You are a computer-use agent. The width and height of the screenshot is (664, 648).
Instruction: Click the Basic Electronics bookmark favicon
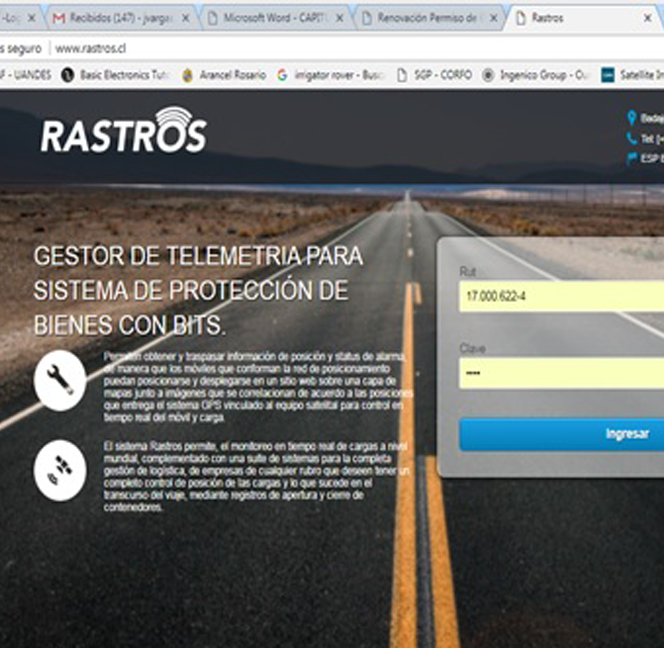click(x=68, y=75)
